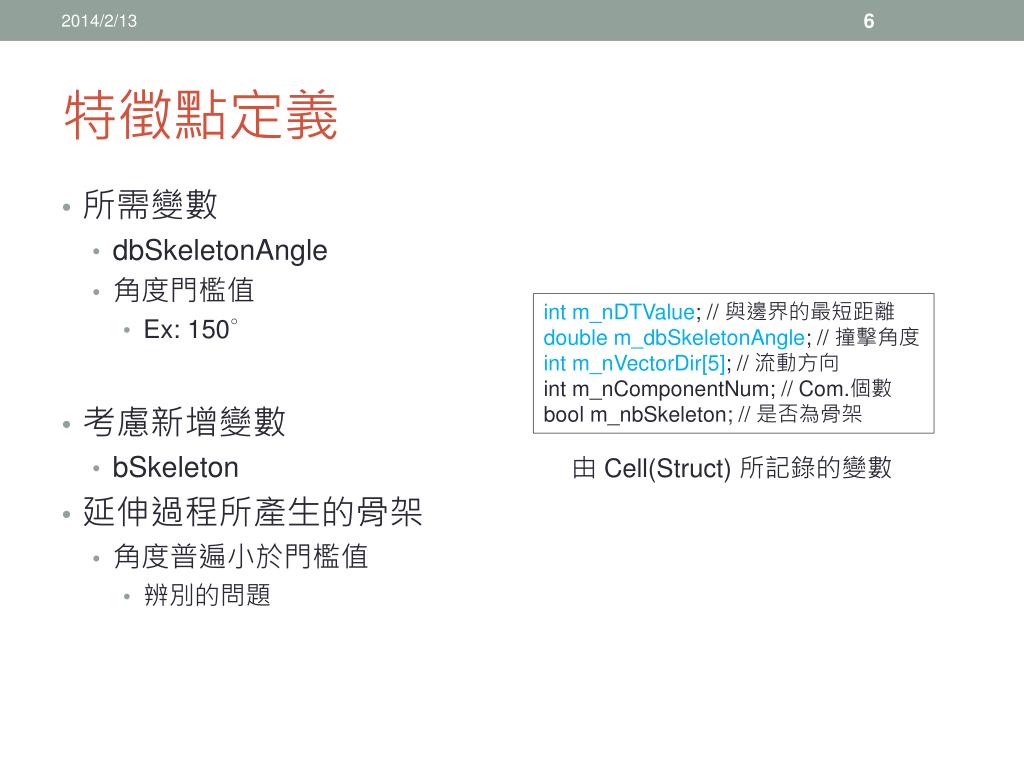
Task: Select the bullet text 所需變數
Action: 150,204
